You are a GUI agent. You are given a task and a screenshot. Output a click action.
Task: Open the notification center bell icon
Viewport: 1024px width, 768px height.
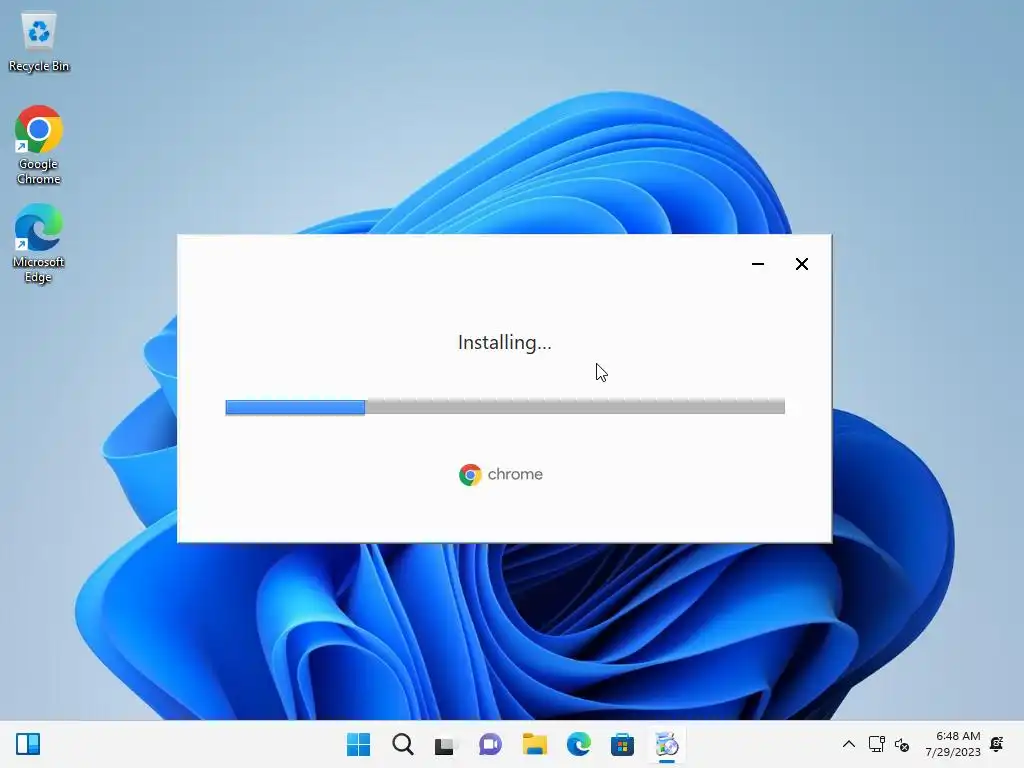coord(997,744)
